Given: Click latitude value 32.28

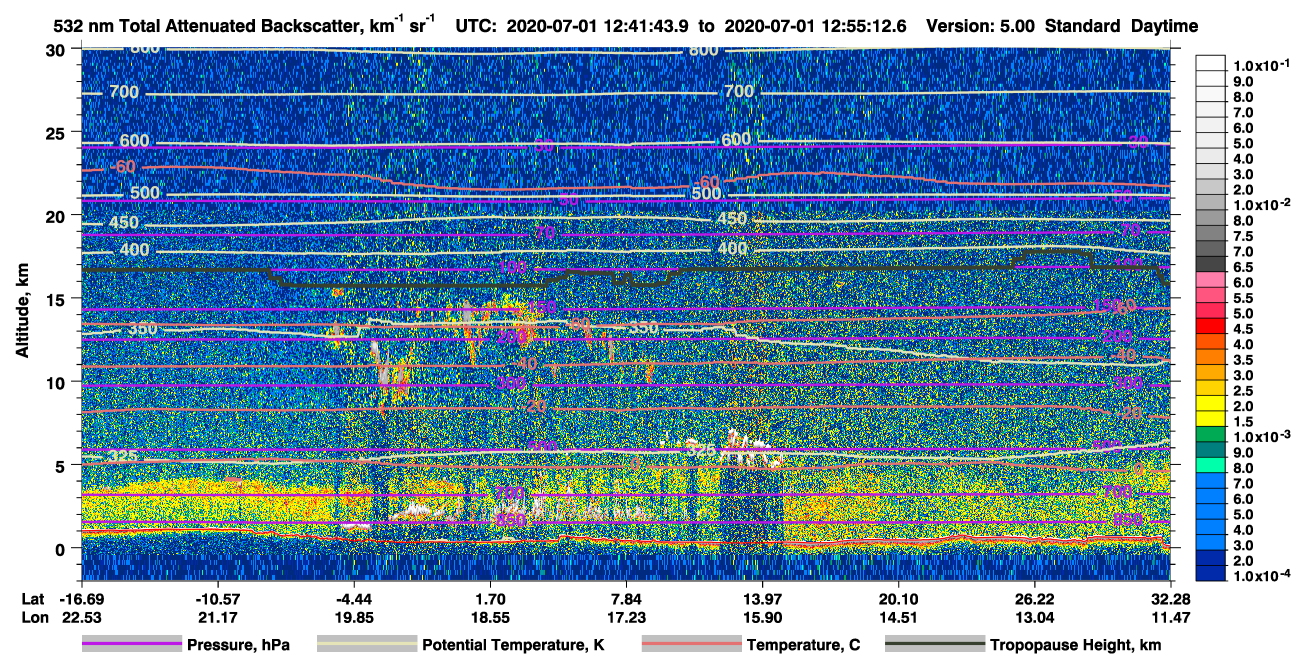Looking at the screenshot, I should click(1170, 599).
